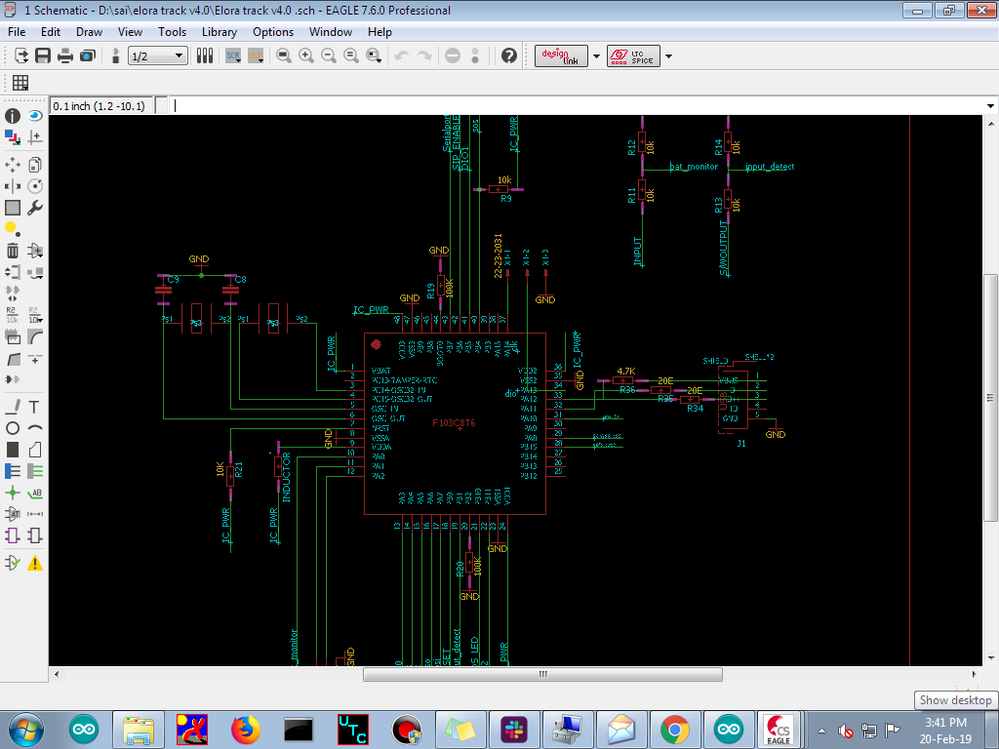999x749 pixels.
Task: Click the LTC Spice button
Action: point(633,56)
